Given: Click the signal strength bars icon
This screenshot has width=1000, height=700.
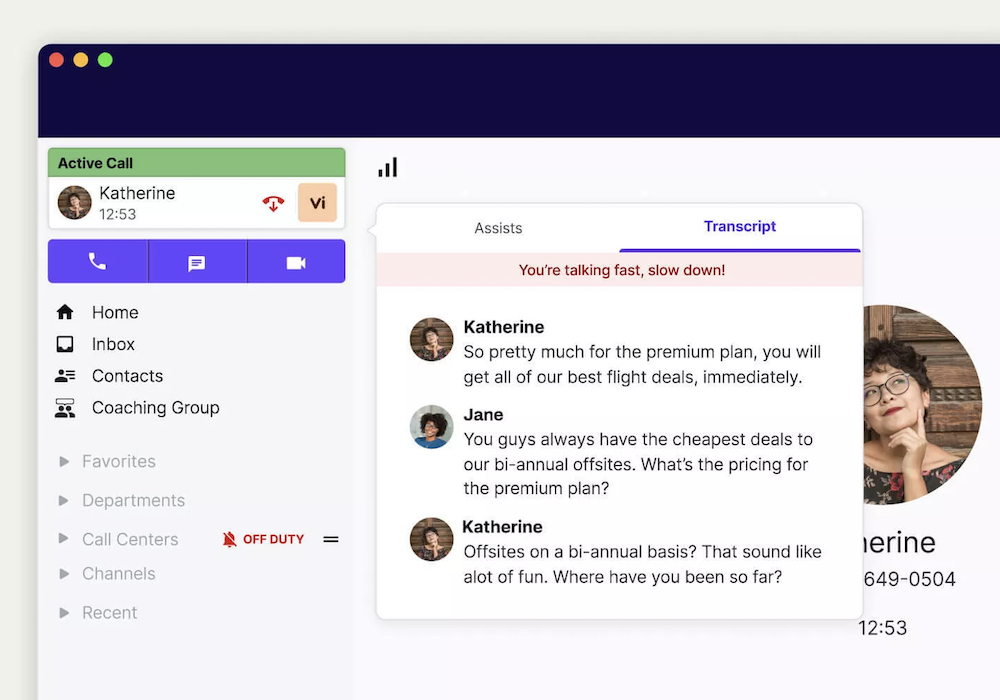Looking at the screenshot, I should 388,167.
